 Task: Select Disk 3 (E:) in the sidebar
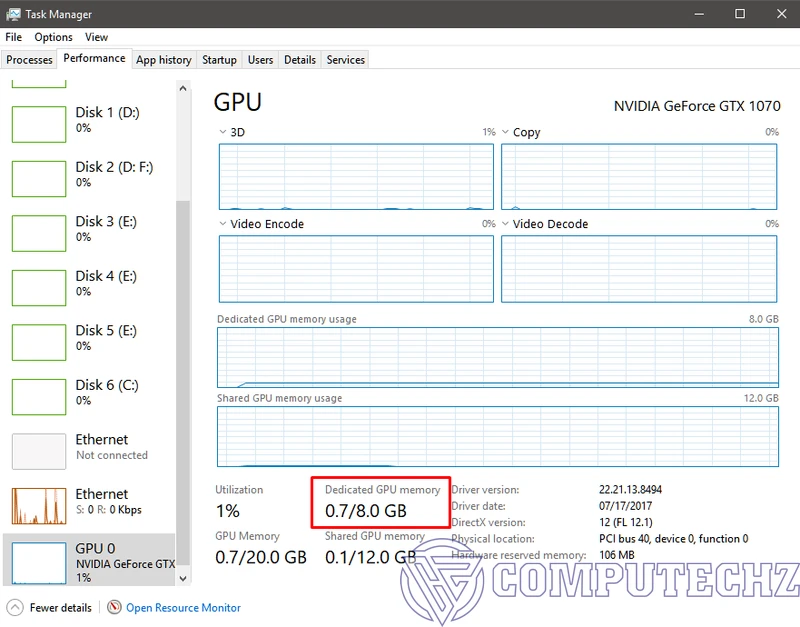point(89,233)
